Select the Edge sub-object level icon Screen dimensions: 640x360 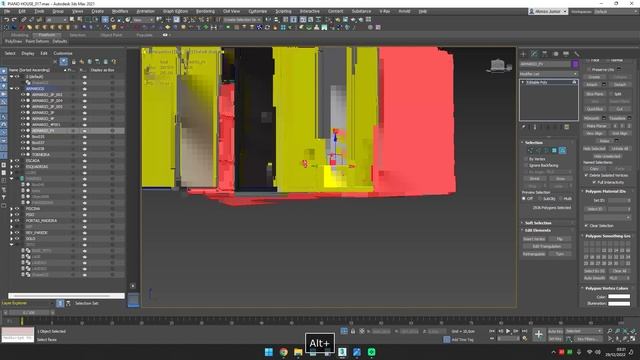click(538, 151)
